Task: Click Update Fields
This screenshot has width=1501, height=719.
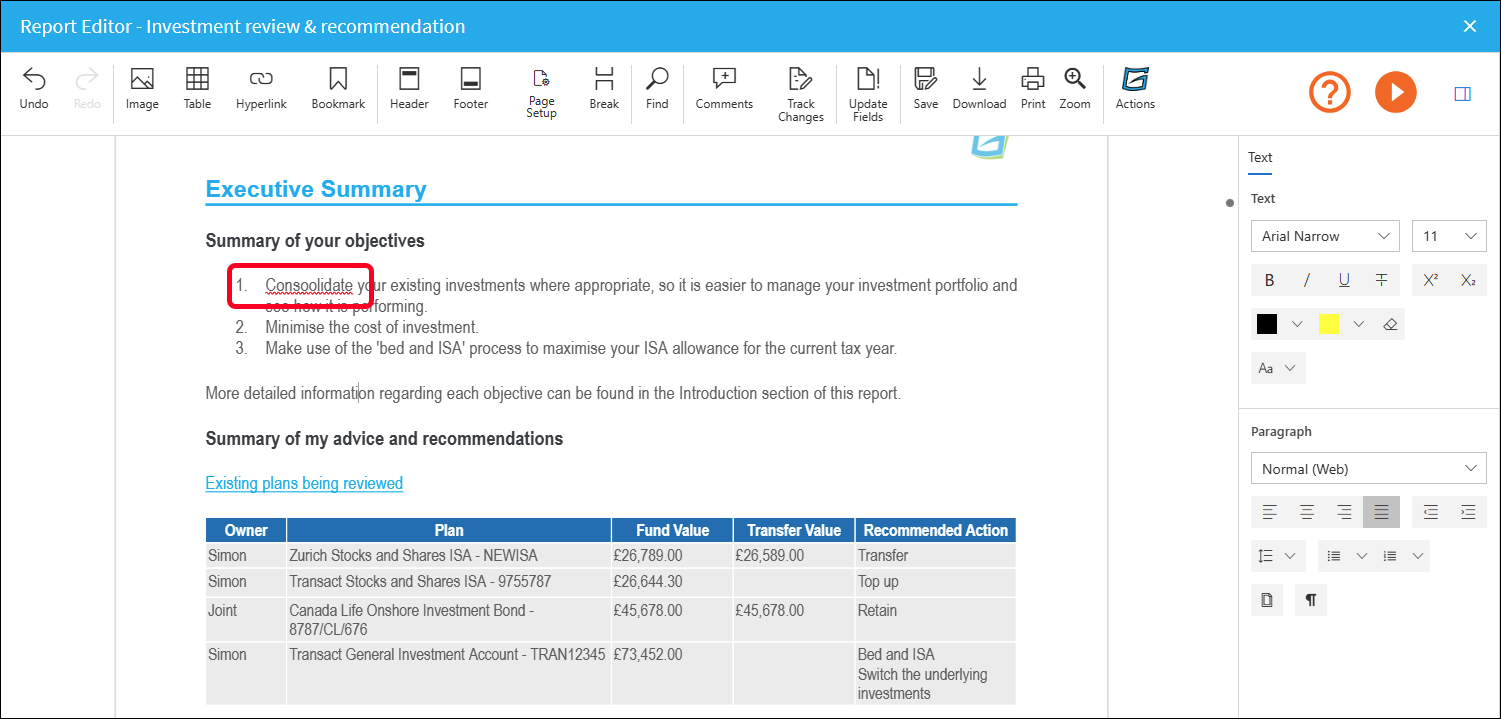Action: click(x=868, y=95)
